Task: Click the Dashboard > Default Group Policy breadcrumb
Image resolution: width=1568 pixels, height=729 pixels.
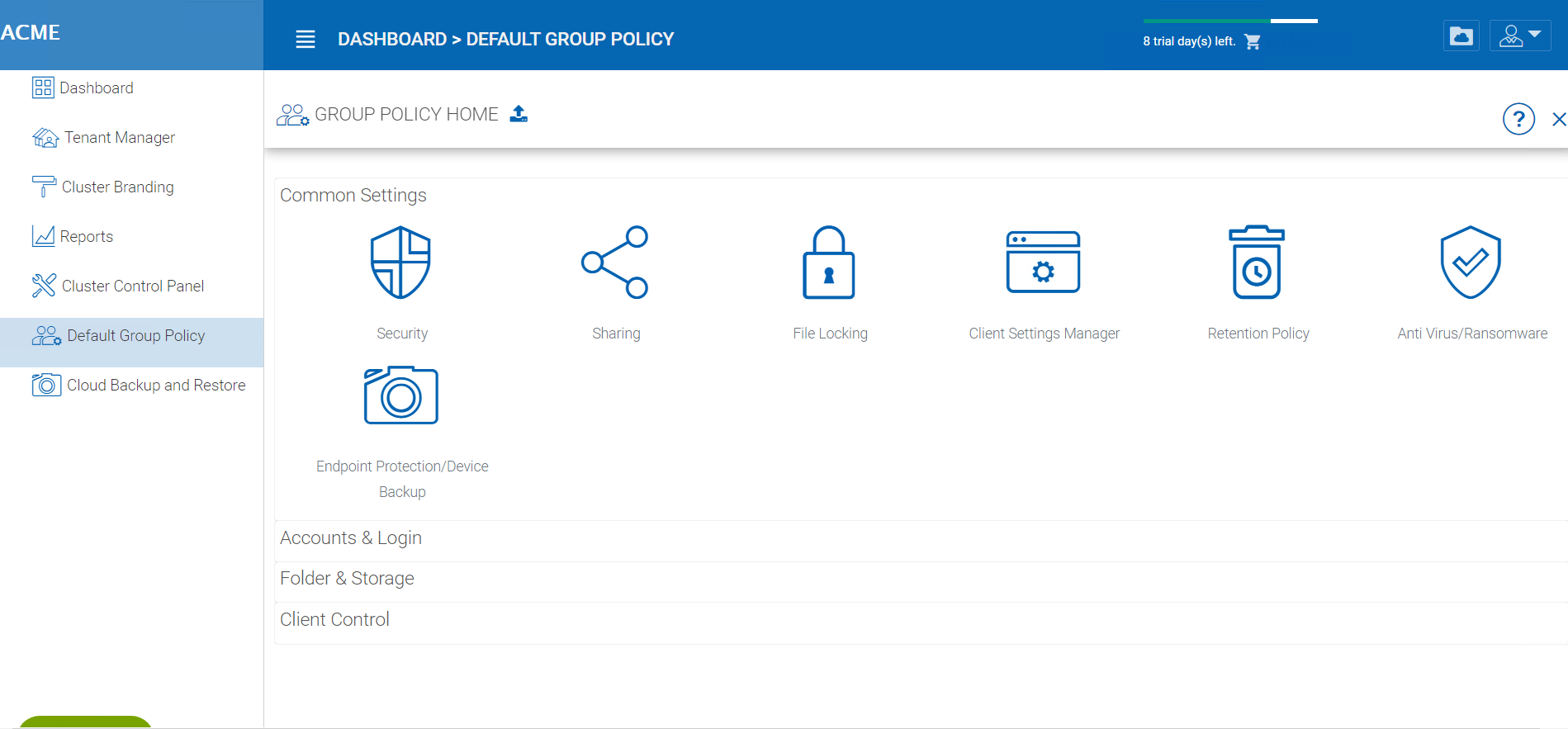Action: (x=505, y=39)
